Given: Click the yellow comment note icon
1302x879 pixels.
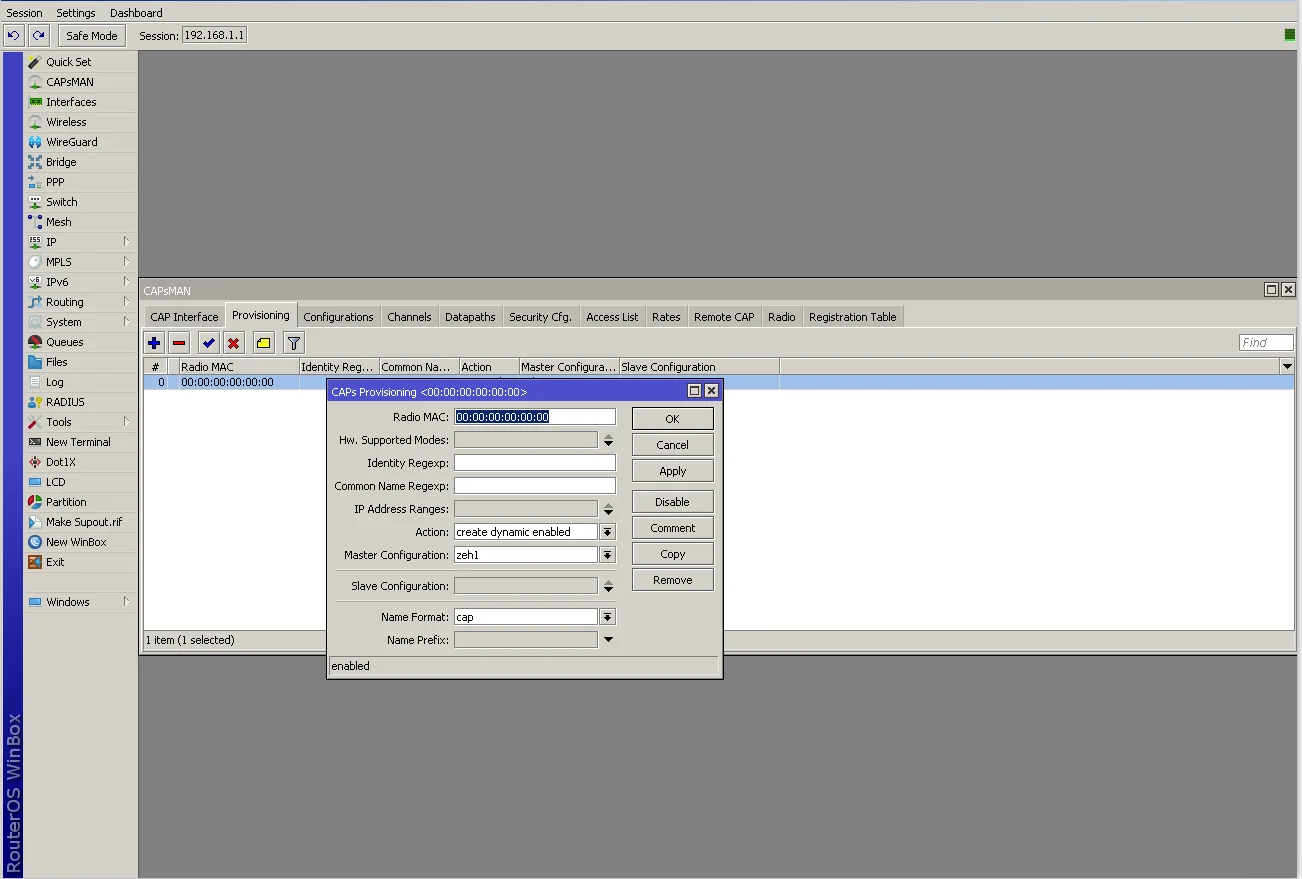Looking at the screenshot, I should click(x=263, y=343).
